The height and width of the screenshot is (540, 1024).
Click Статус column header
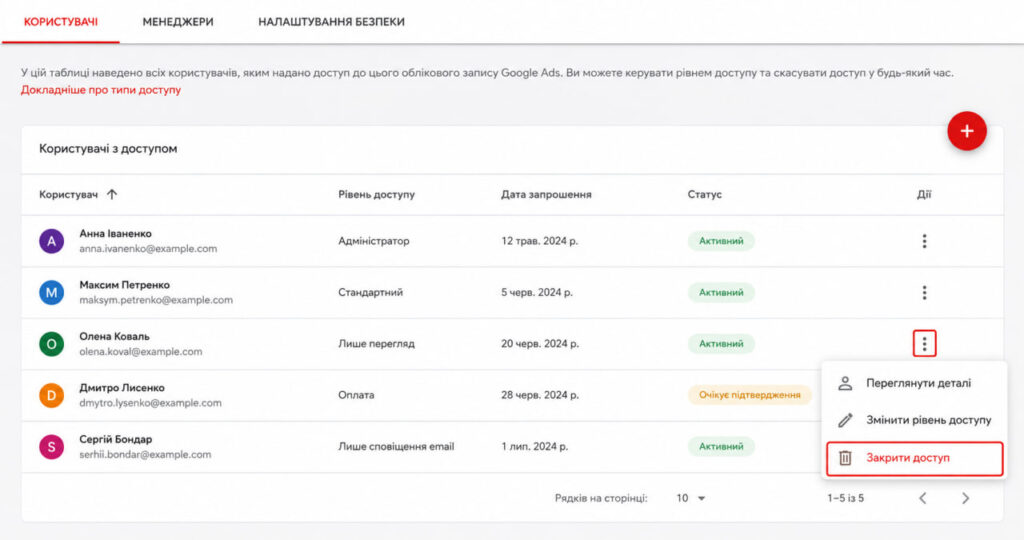pyautogui.click(x=705, y=195)
